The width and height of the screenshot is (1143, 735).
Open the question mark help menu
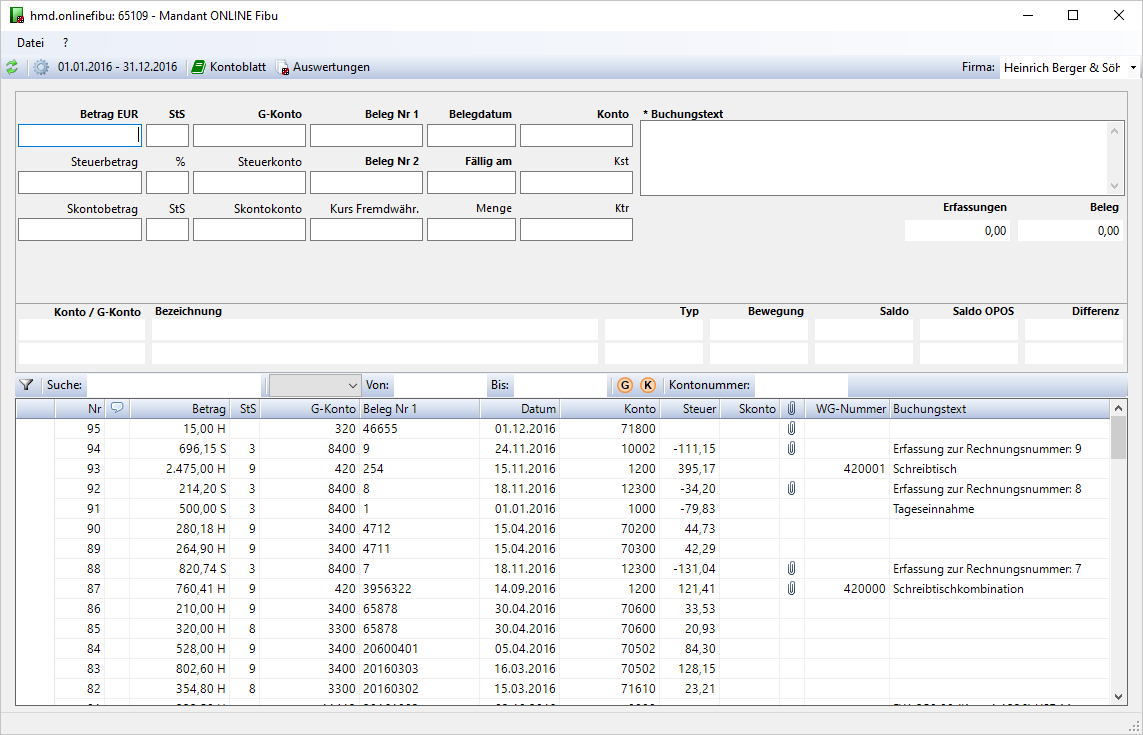[66, 43]
